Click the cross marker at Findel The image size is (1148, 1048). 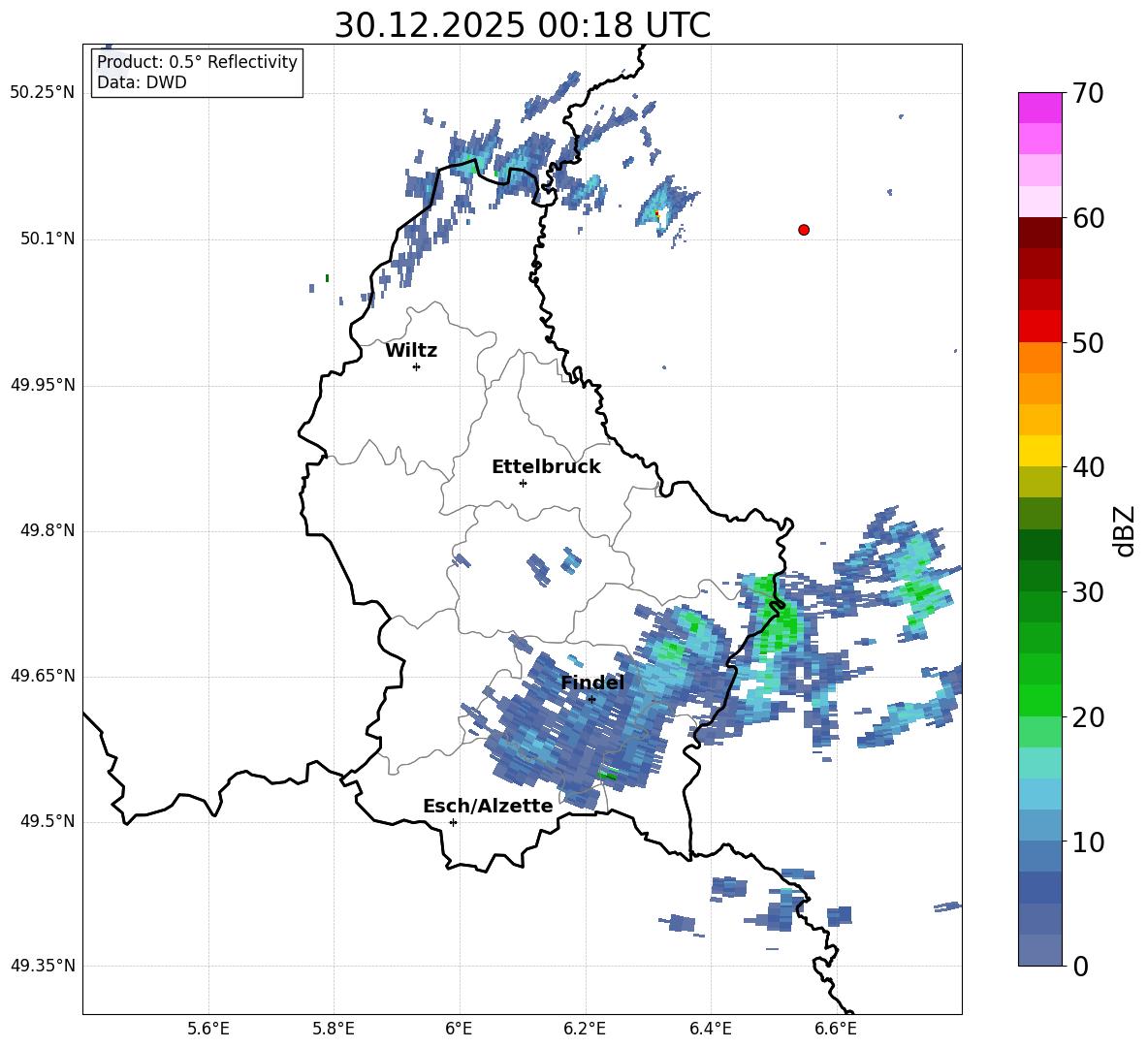point(591,699)
